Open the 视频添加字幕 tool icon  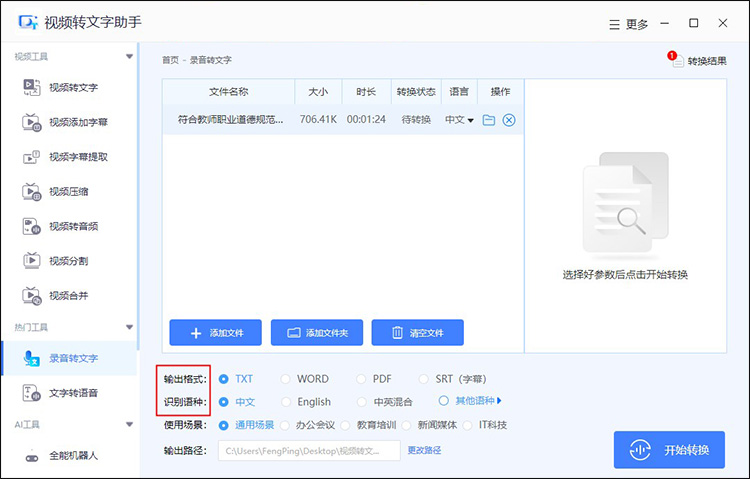pos(32,122)
